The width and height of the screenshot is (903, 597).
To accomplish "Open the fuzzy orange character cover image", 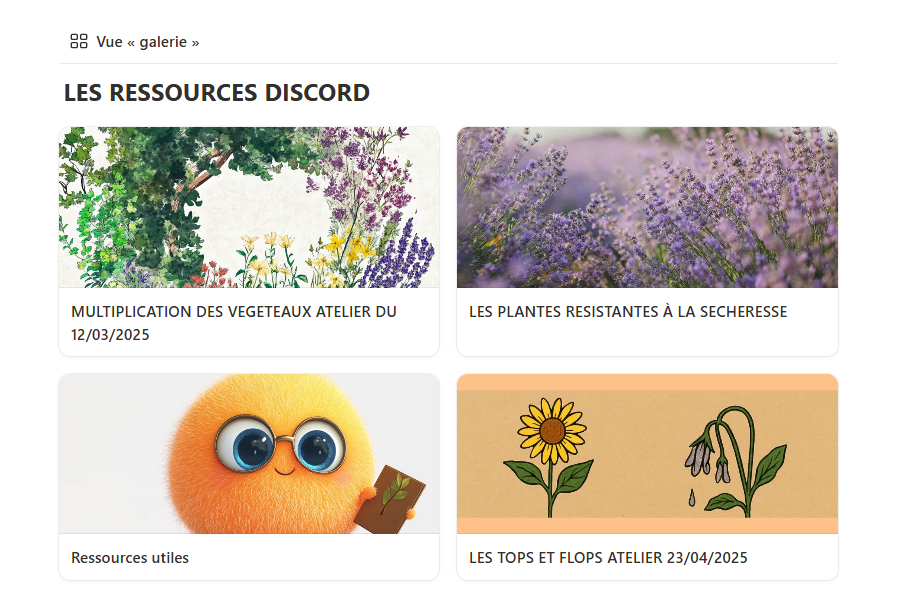I will pyautogui.click(x=249, y=454).
